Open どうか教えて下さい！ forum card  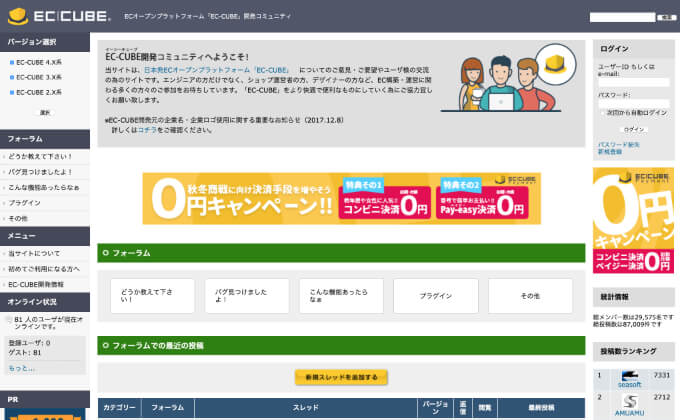pos(152,296)
